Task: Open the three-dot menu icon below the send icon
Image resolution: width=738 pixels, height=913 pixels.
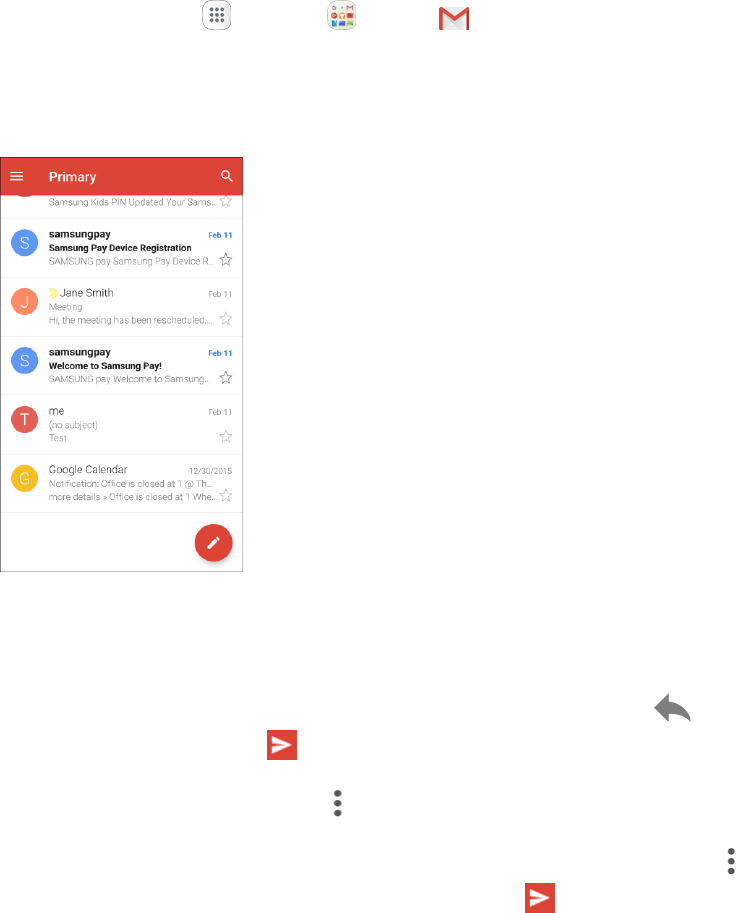Action: (338, 803)
